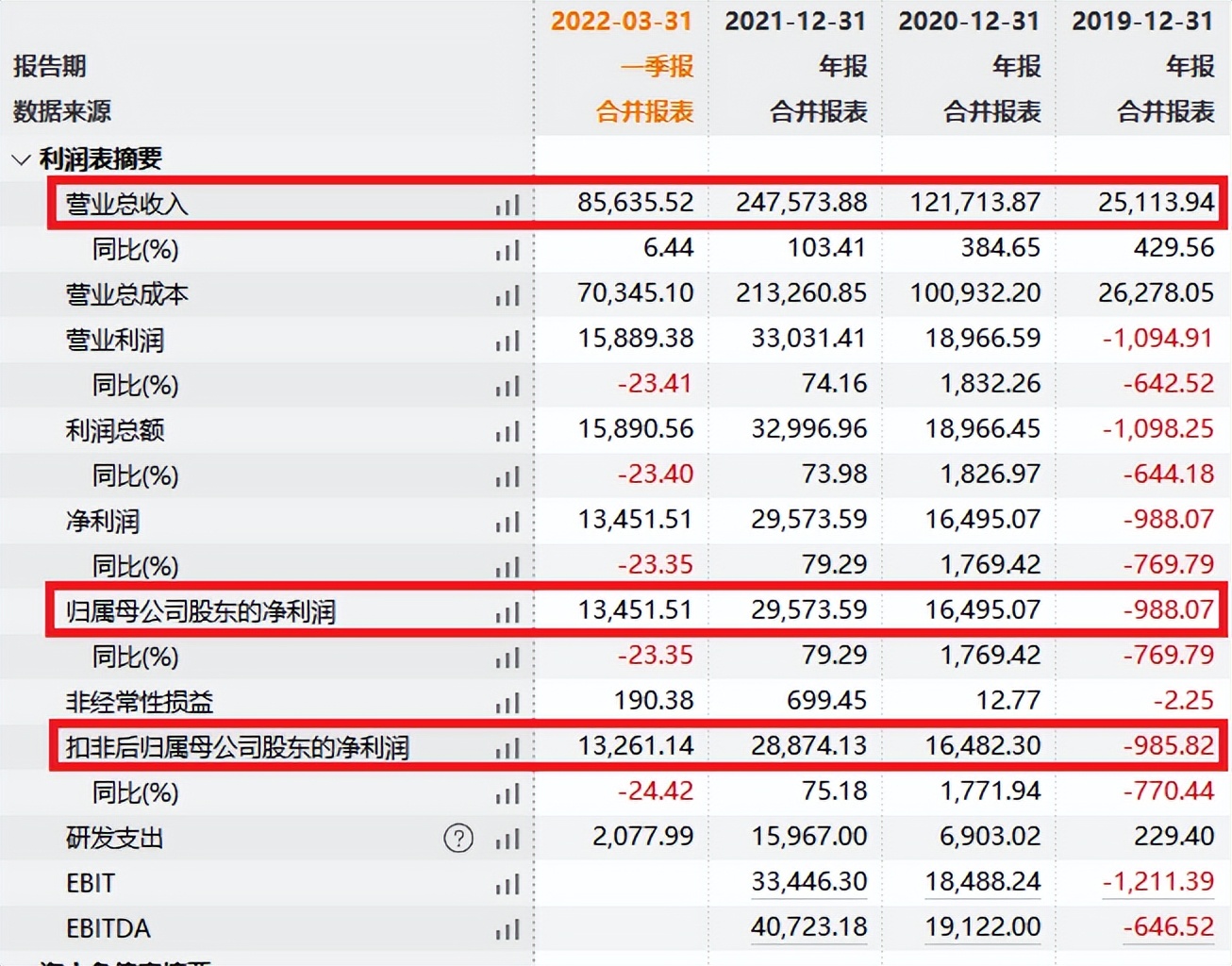The width and height of the screenshot is (1232, 966).
Task: Select the EBITDA row label
Action: coord(108,928)
